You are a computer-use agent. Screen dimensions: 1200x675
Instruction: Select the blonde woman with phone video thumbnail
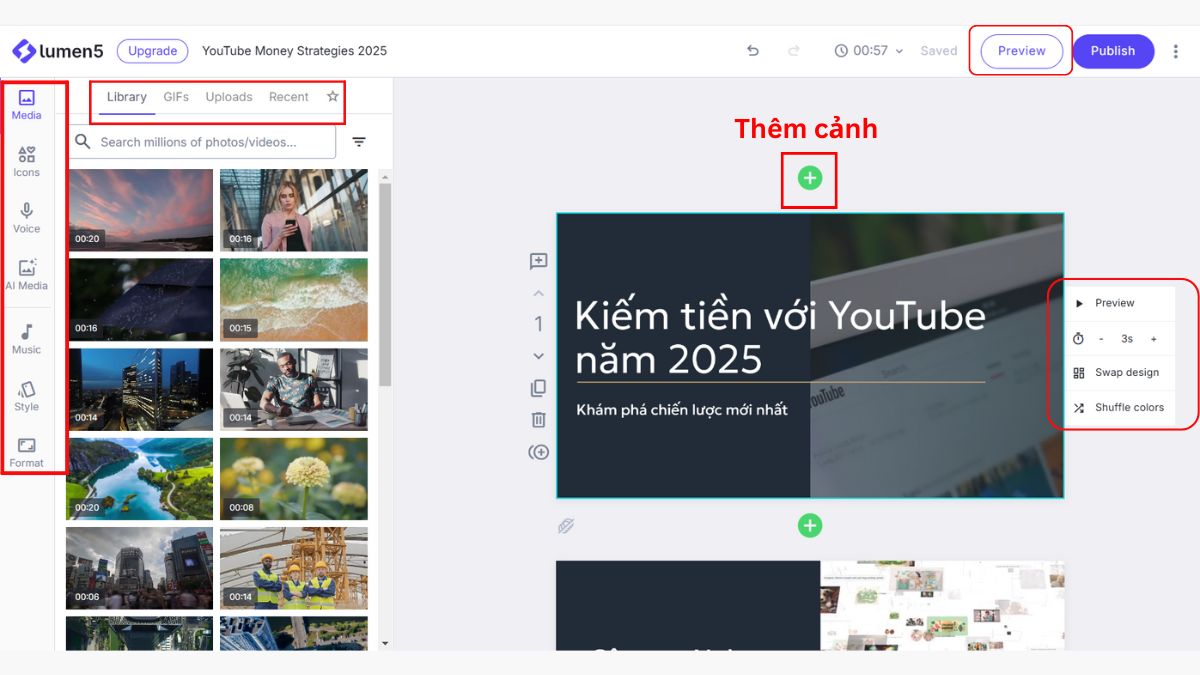[x=294, y=210]
